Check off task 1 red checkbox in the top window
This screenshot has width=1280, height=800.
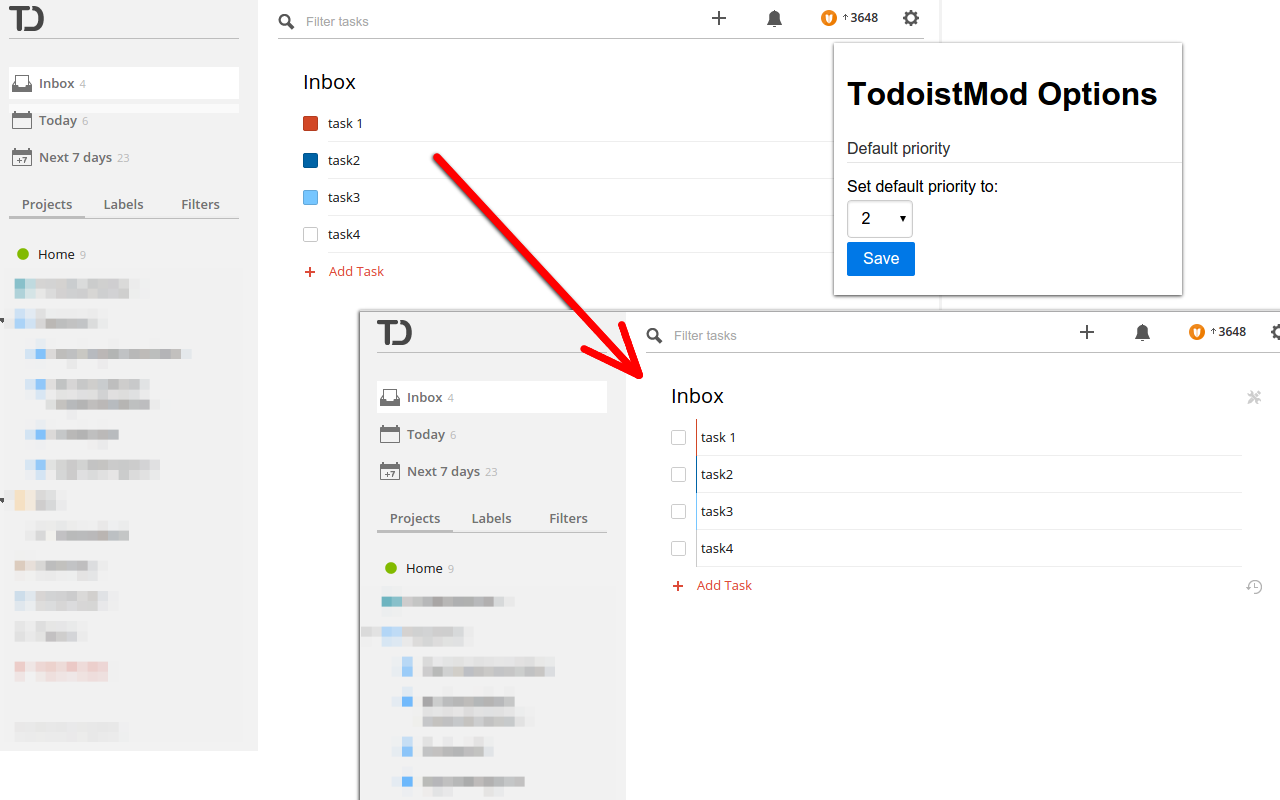coord(310,124)
